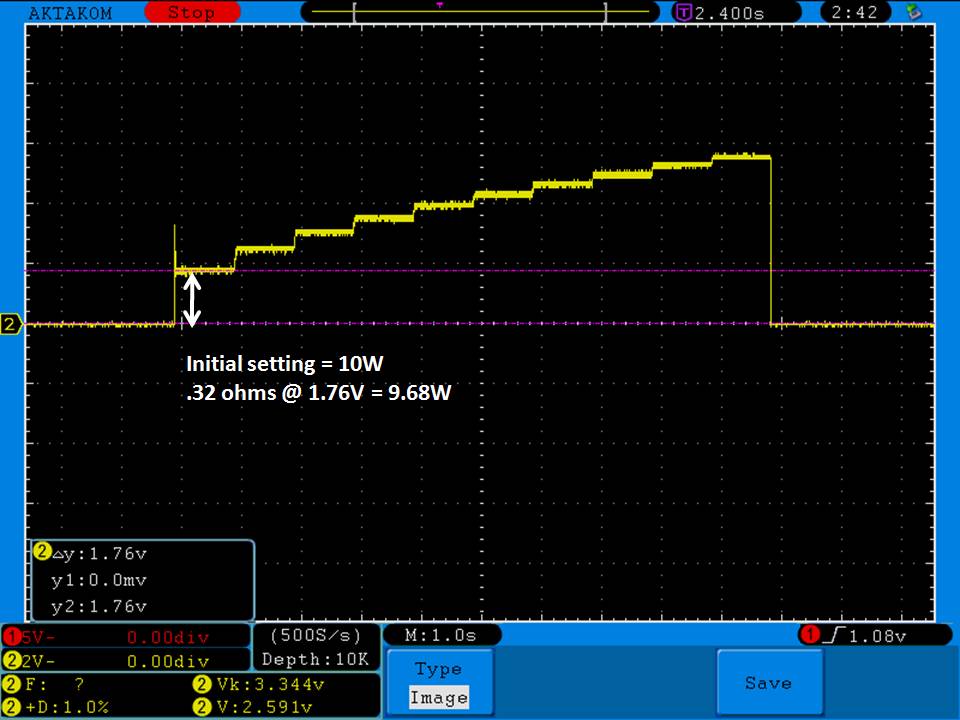Click the y1:0.0mv cursor value

[99, 580]
